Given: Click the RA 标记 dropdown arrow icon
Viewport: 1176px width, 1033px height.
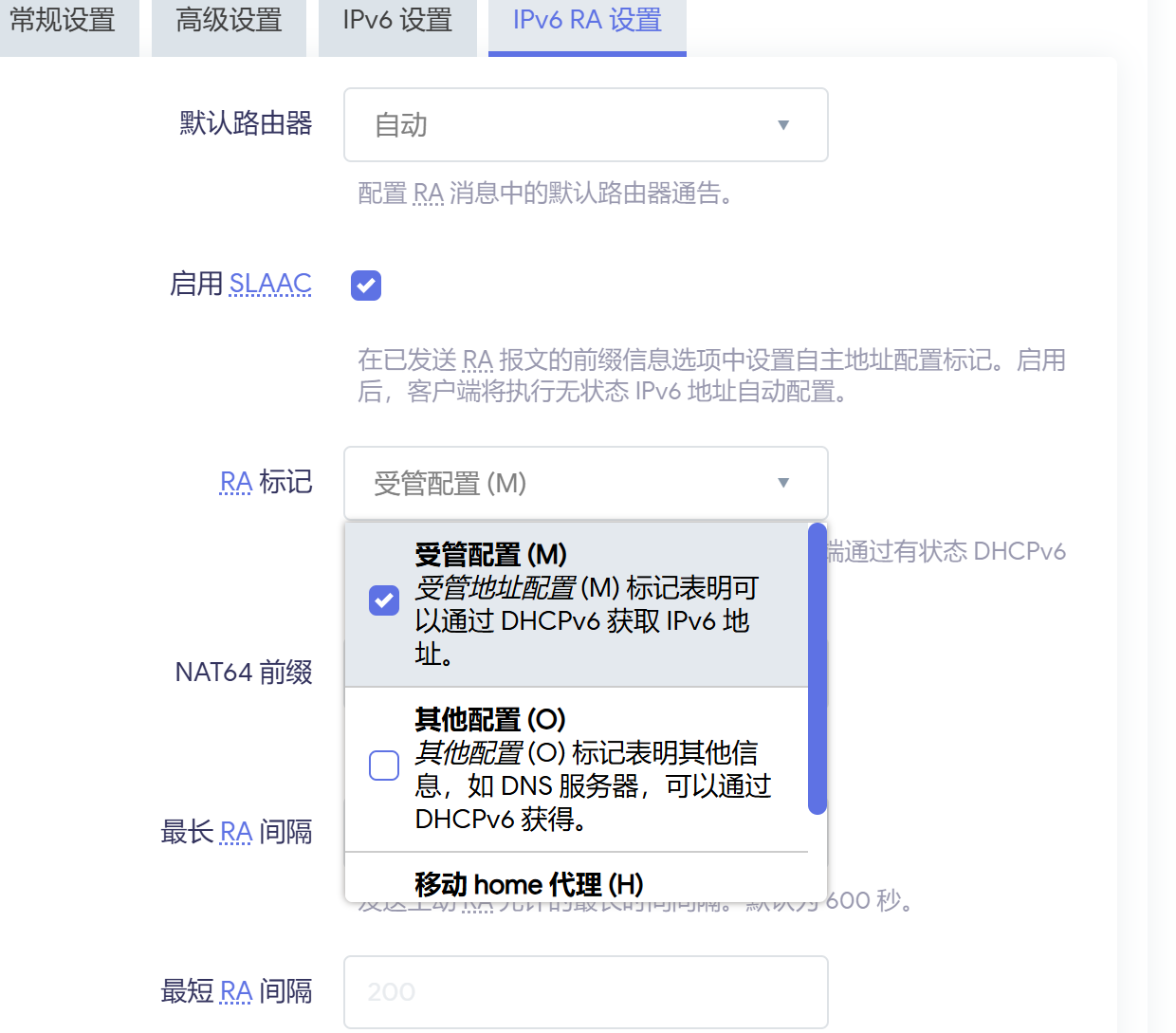Looking at the screenshot, I should [x=783, y=483].
